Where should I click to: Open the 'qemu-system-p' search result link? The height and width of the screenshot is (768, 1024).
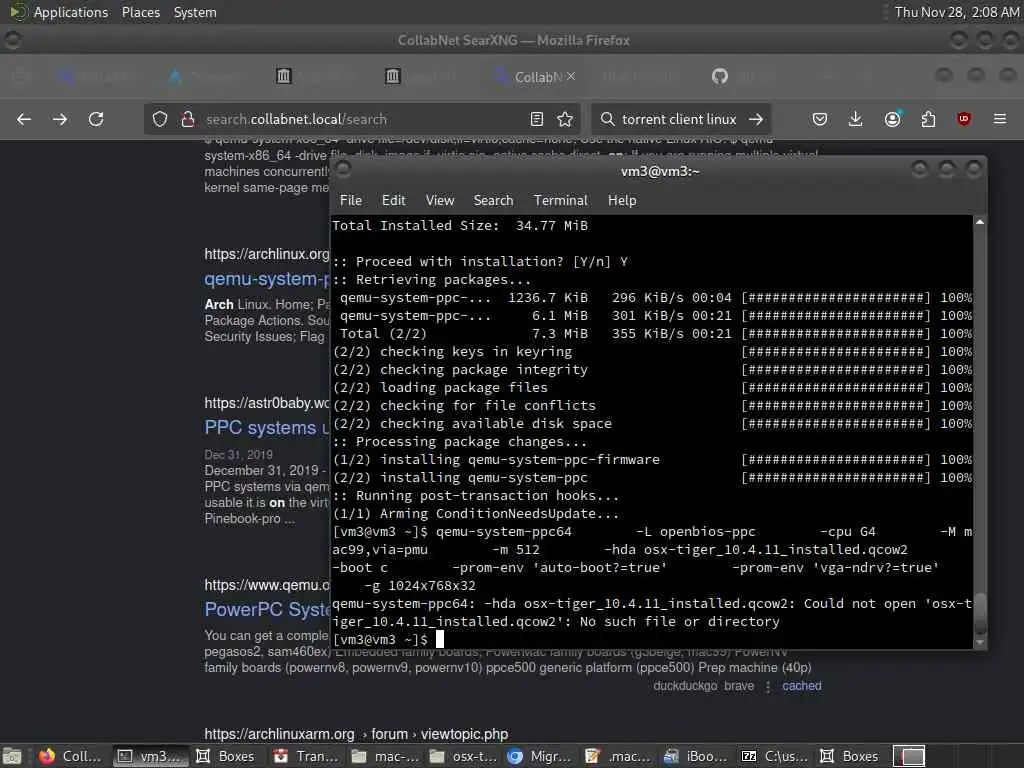tap(266, 279)
